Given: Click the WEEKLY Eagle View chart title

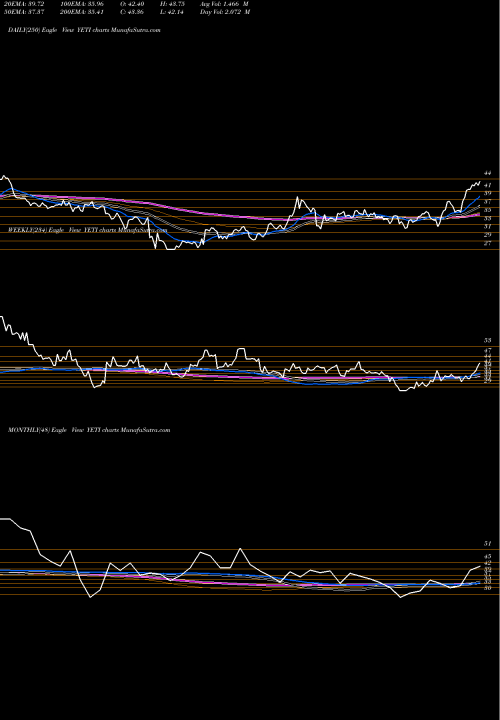Looking at the screenshot, I should click(87, 230).
